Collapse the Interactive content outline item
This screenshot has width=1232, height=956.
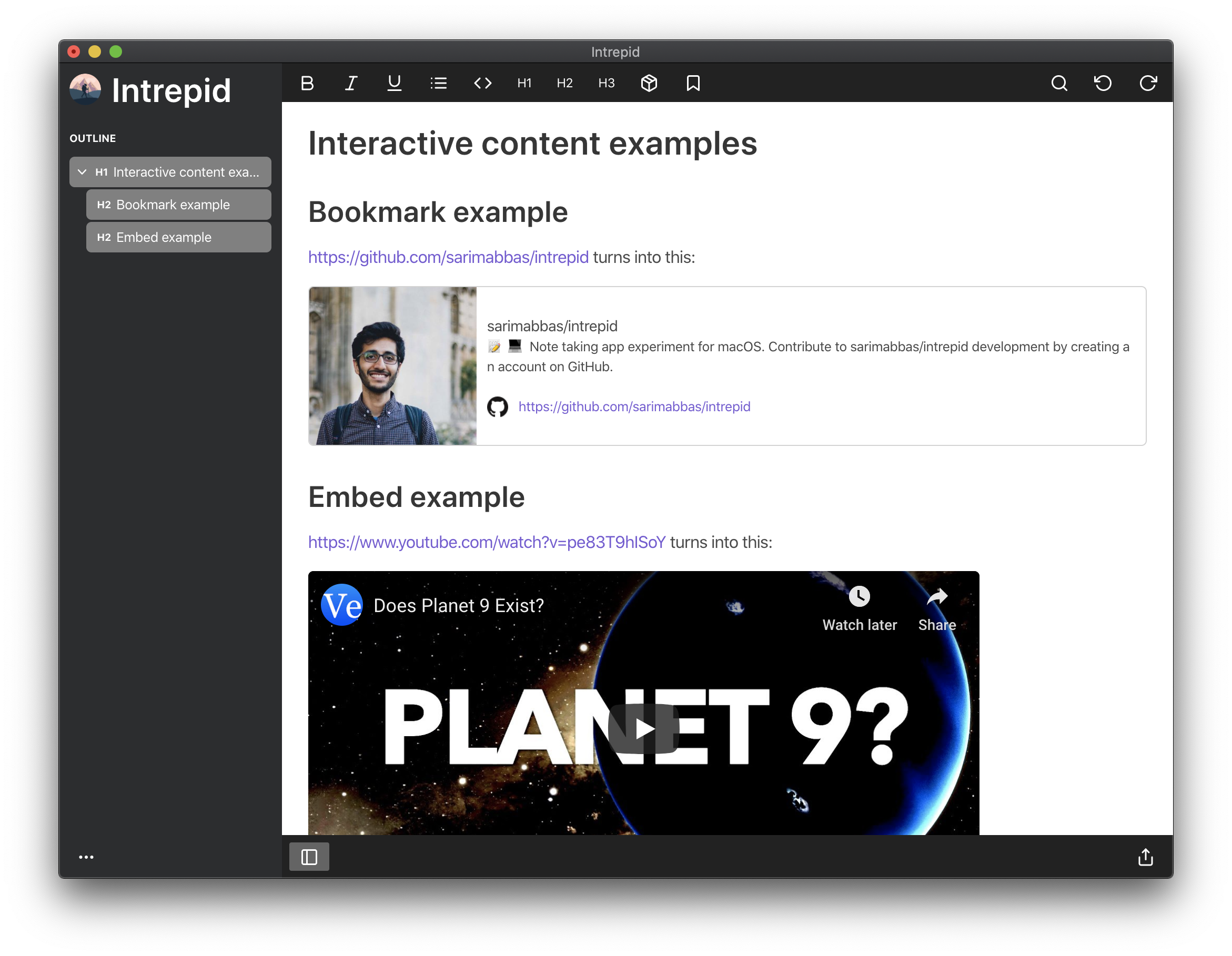[x=83, y=172]
